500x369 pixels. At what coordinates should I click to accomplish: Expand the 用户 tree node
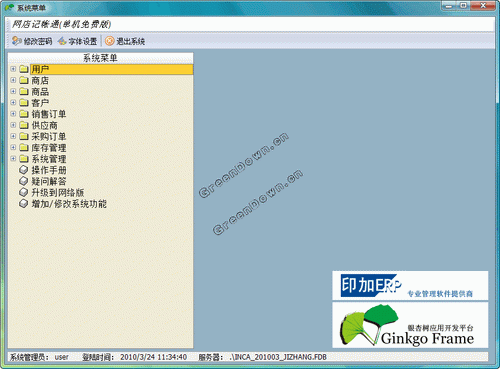[x=13, y=69]
